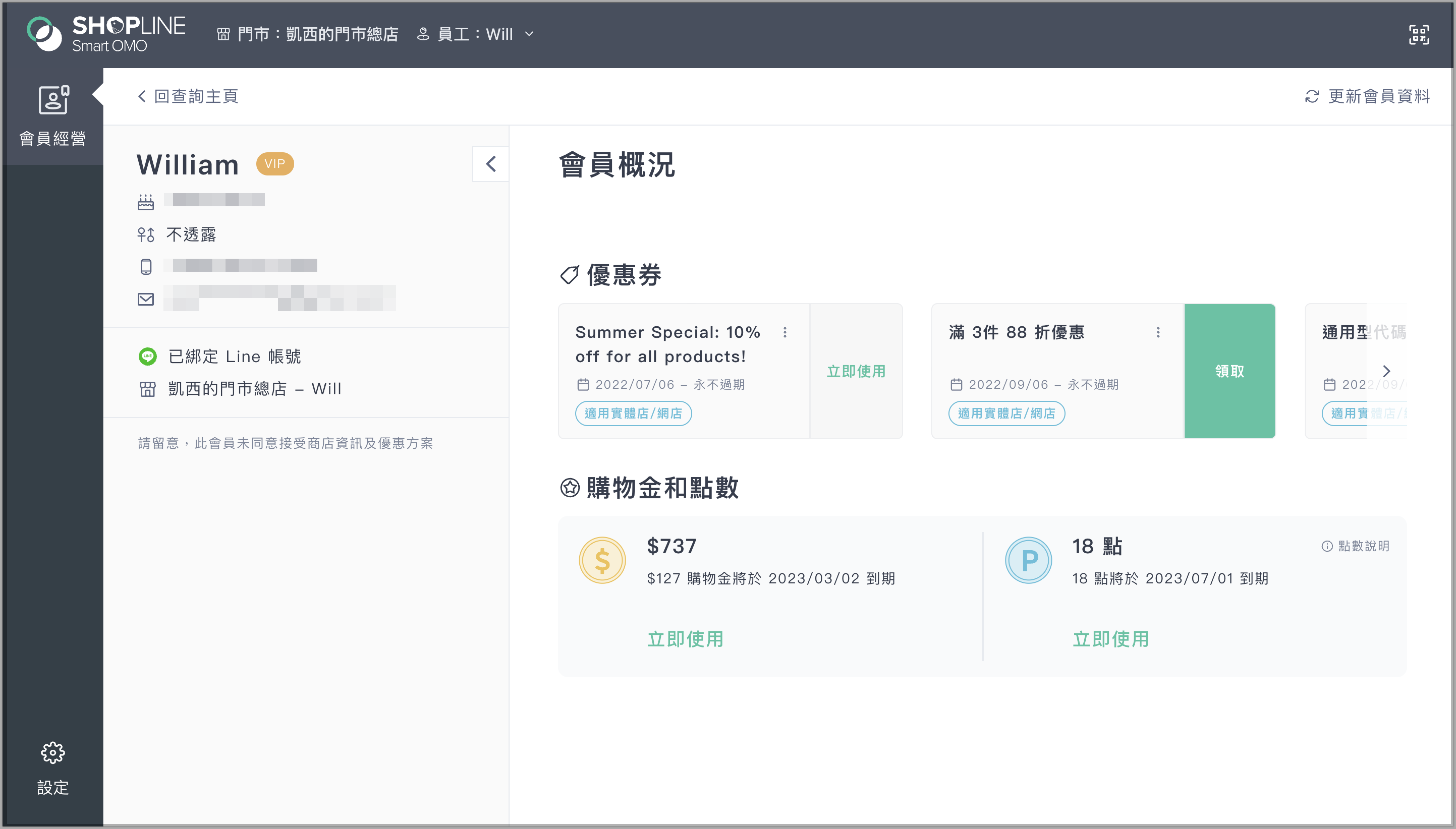Screen dimensions: 1456x829
Task: Click the 適用實體店/網店 tag on Summer Special
Action: (x=633, y=413)
